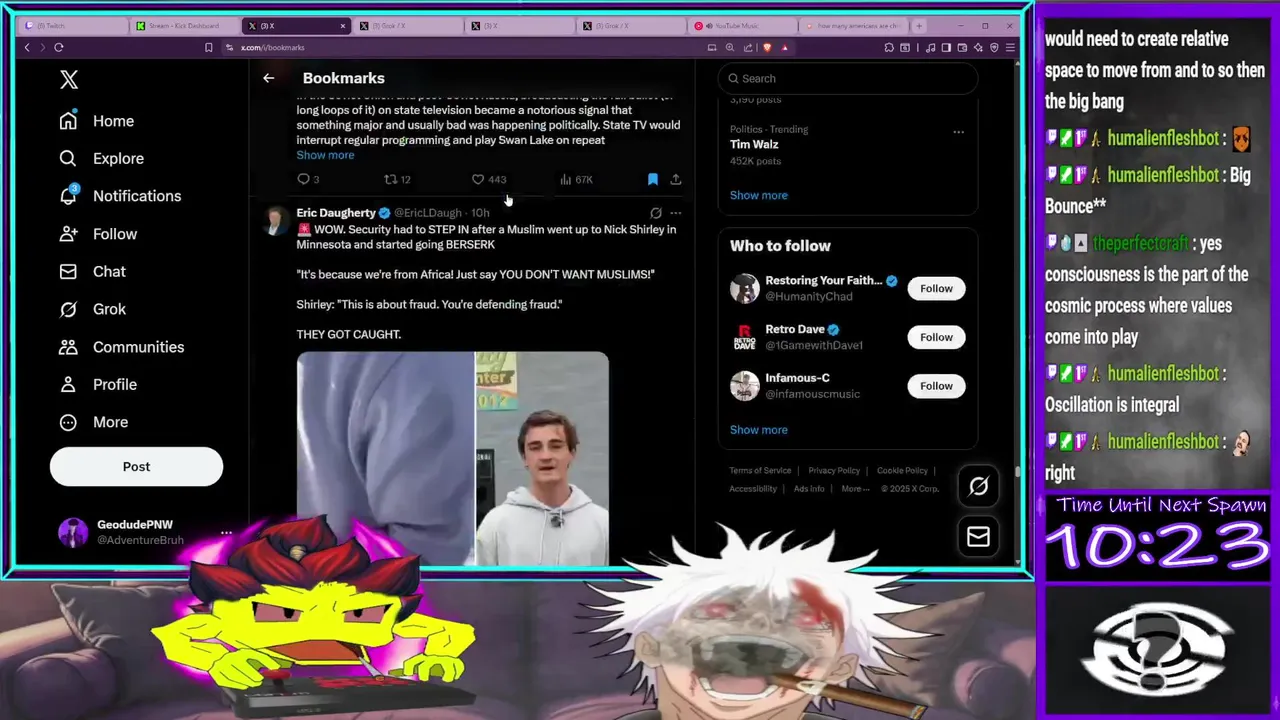Open Terms of Service link
Screen dimensions: 1280x720
coord(760,470)
